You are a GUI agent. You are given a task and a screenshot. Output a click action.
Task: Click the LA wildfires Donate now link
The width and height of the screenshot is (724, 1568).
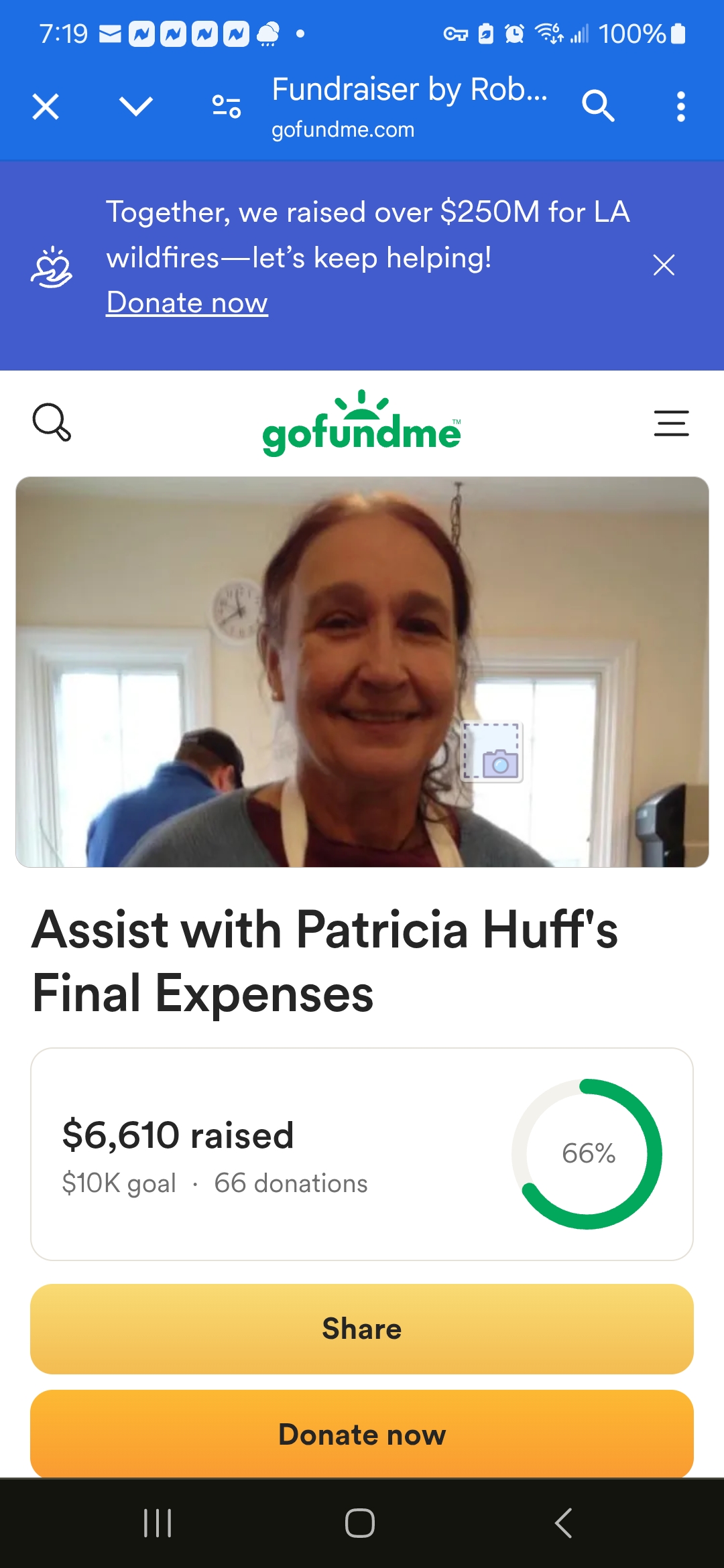click(187, 302)
